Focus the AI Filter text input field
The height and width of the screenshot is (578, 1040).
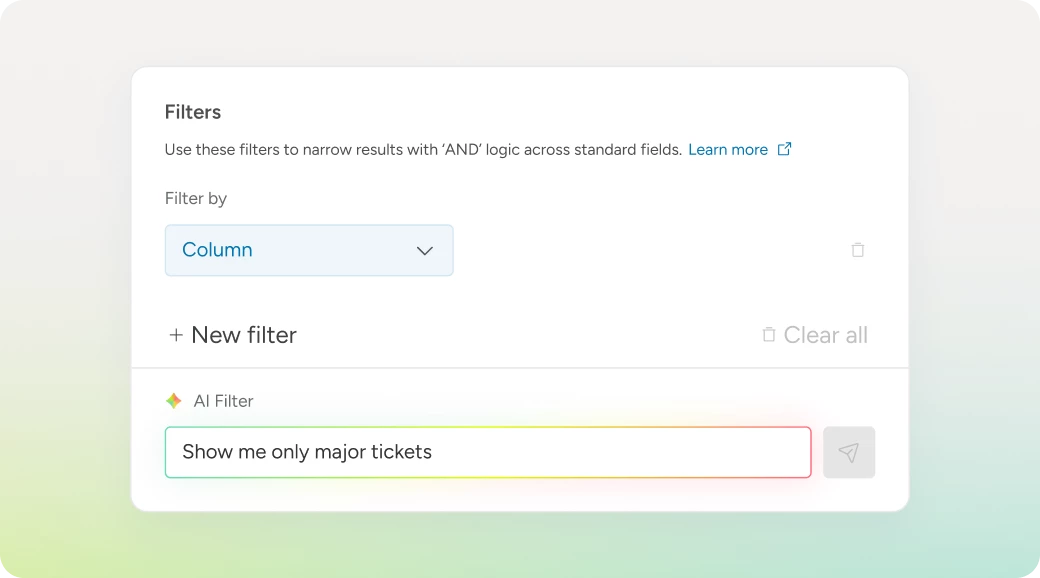(487, 452)
